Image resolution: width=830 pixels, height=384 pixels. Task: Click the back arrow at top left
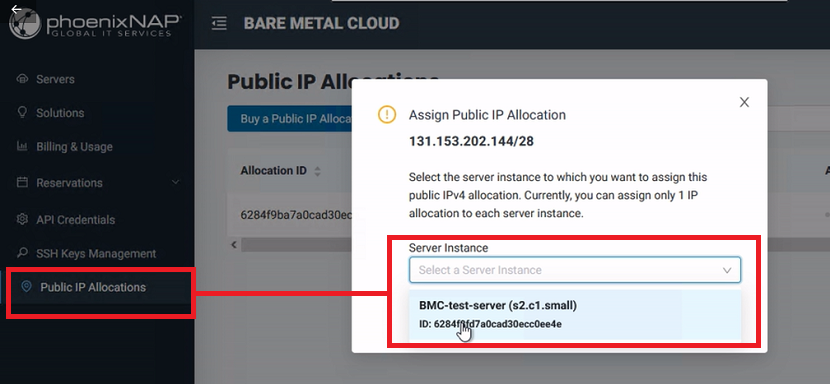tap(16, 9)
